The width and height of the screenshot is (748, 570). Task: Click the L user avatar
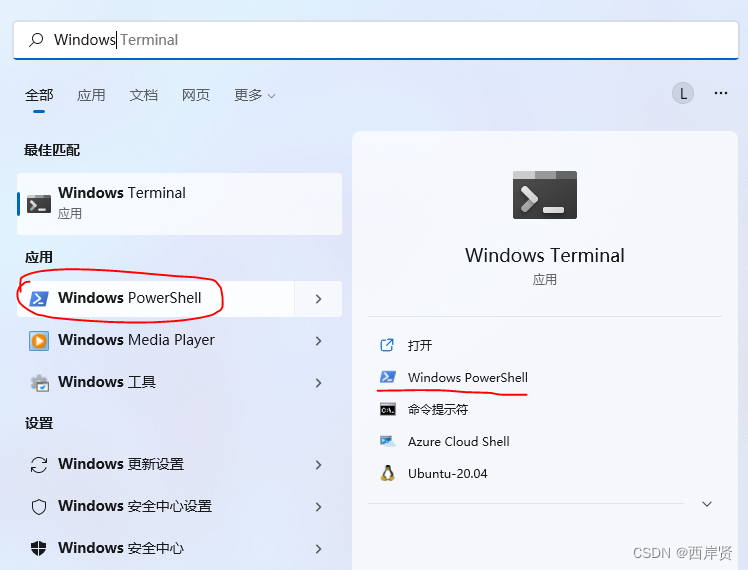tap(683, 93)
